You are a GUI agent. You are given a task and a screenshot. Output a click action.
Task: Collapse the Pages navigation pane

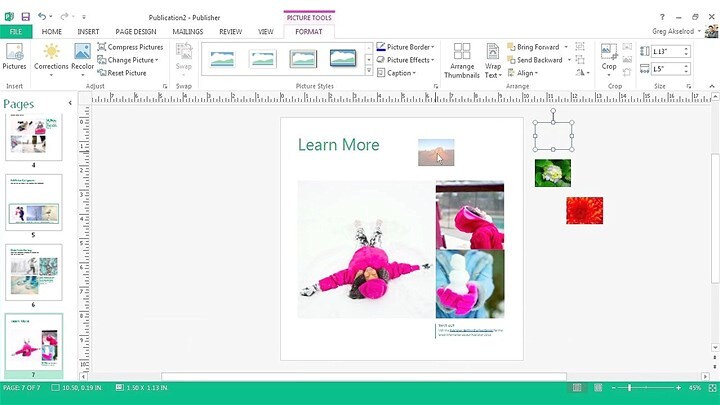69,104
